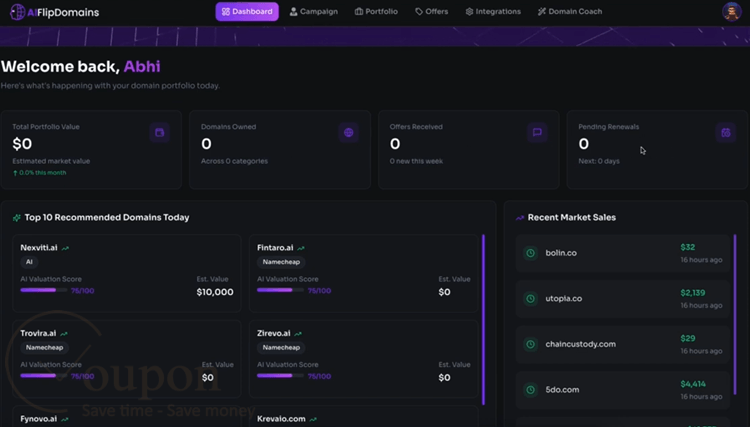
Task: Click the $32 sale price
Action: coord(688,247)
